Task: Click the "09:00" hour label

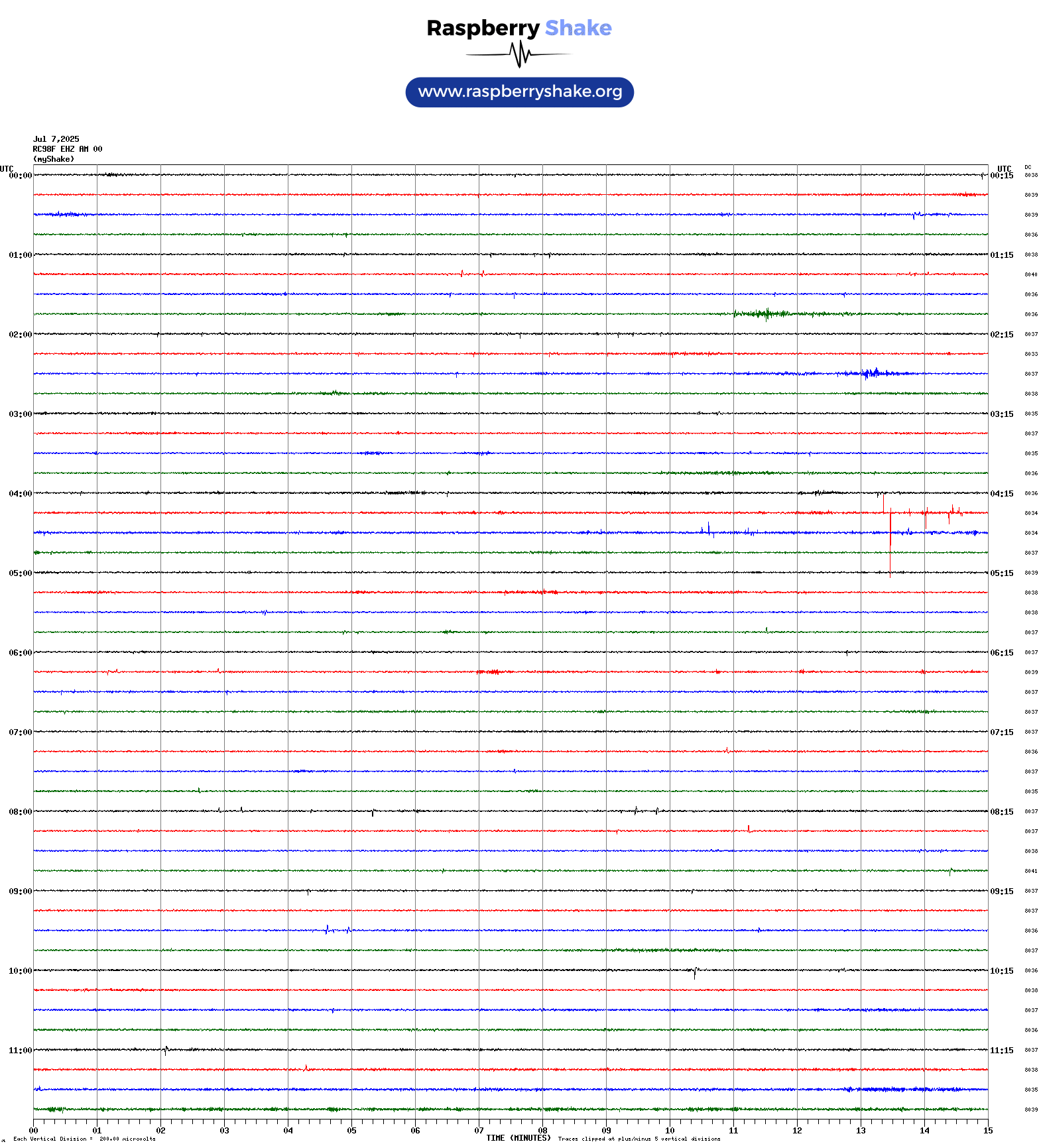Action: pos(21,891)
